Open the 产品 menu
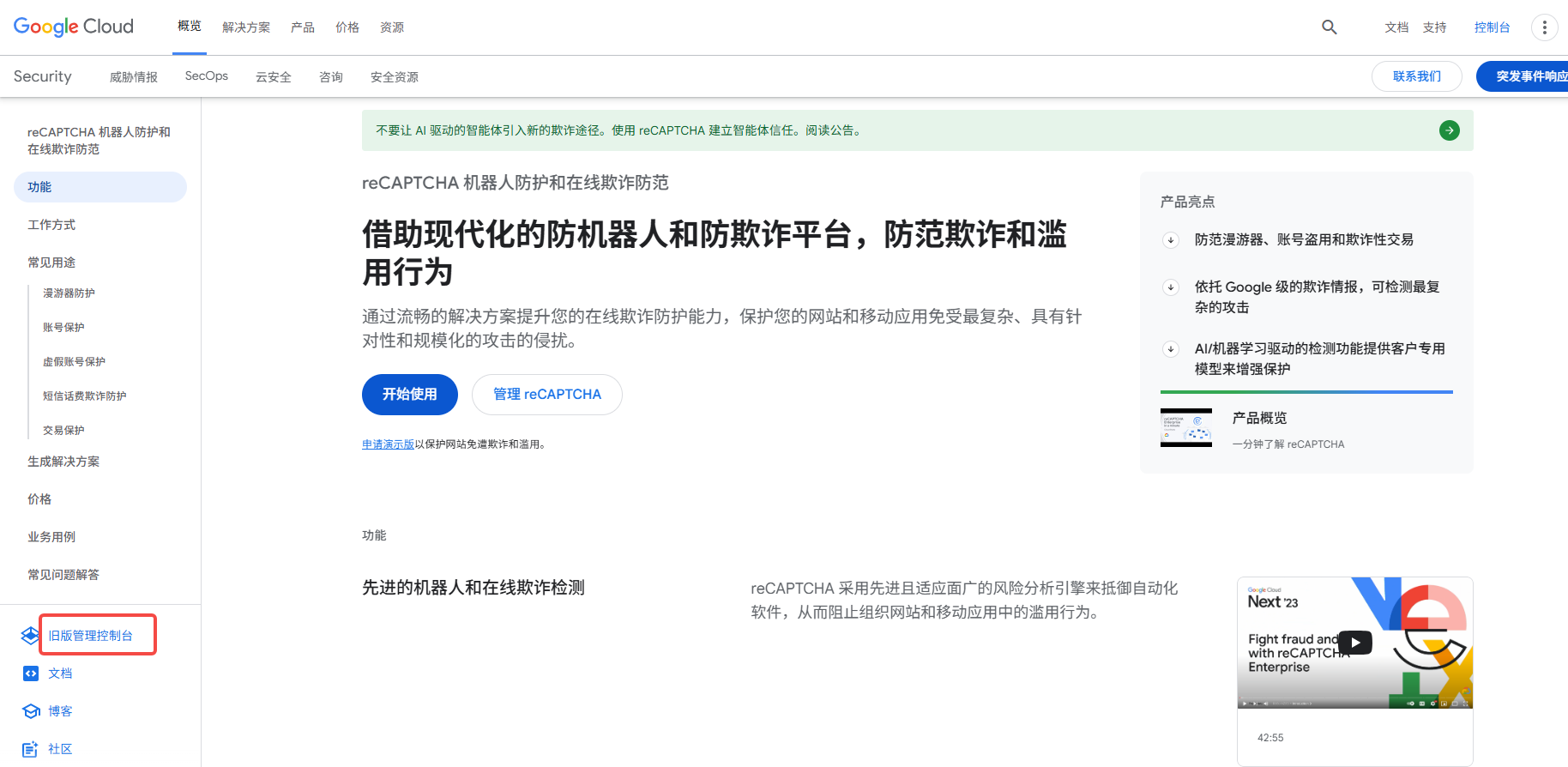Image resolution: width=1568 pixels, height=767 pixels. (x=303, y=27)
